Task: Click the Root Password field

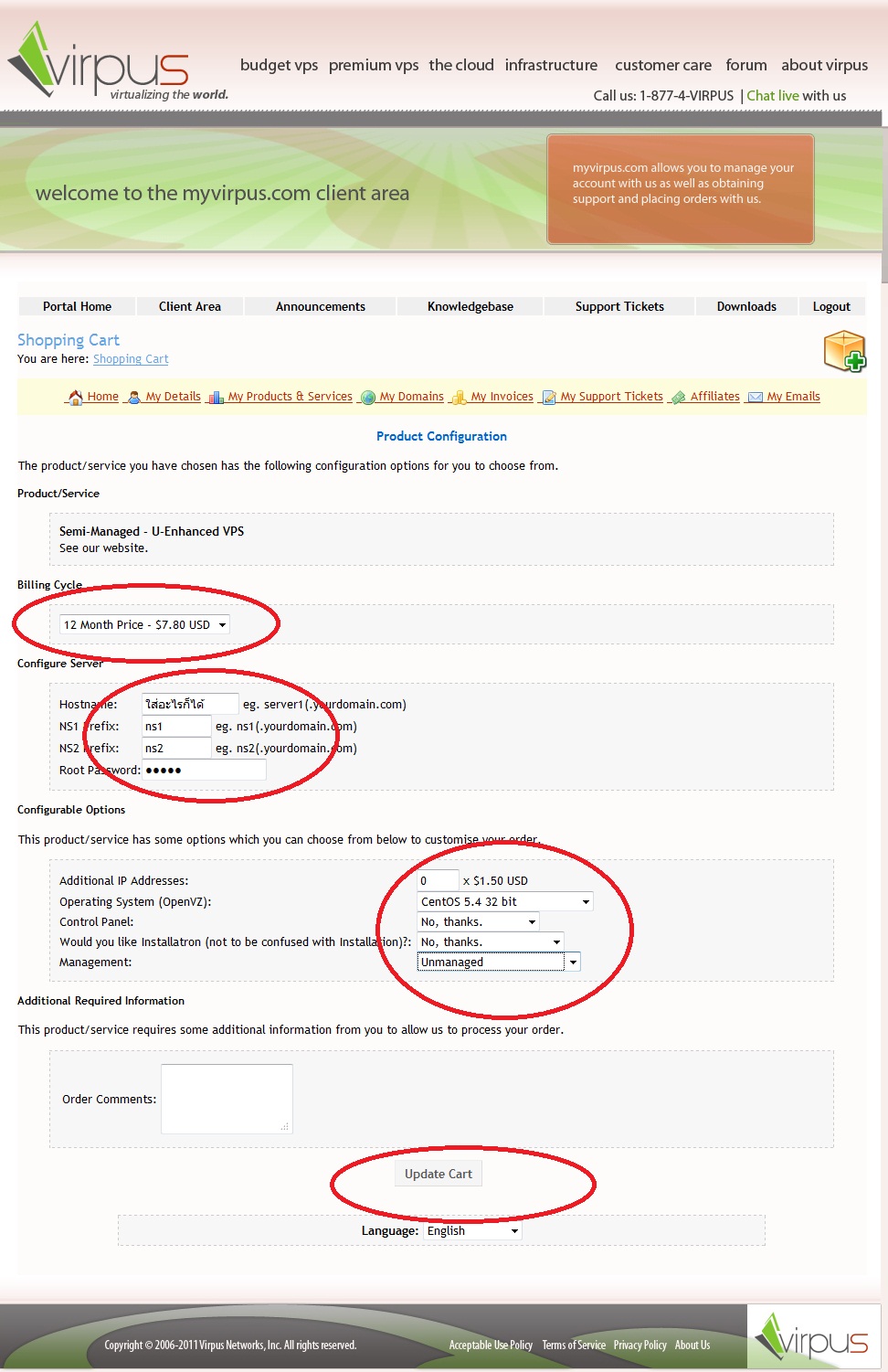Action: coord(205,770)
